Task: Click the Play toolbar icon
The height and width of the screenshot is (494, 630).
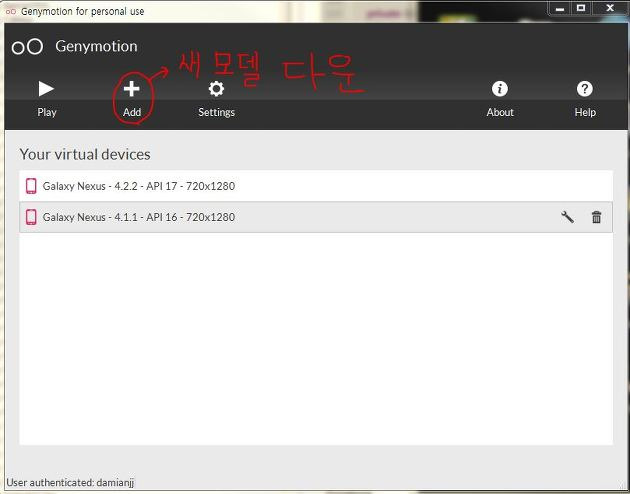Action: click(x=46, y=89)
